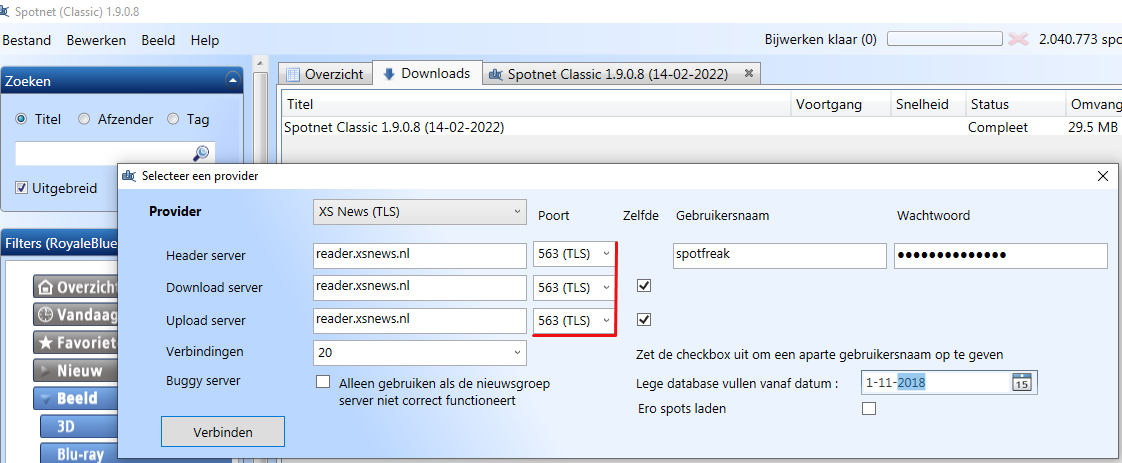The width and height of the screenshot is (1122, 463).
Task: Select the Spotnet Classic 1.9.0.8 download row
Action: point(701,127)
